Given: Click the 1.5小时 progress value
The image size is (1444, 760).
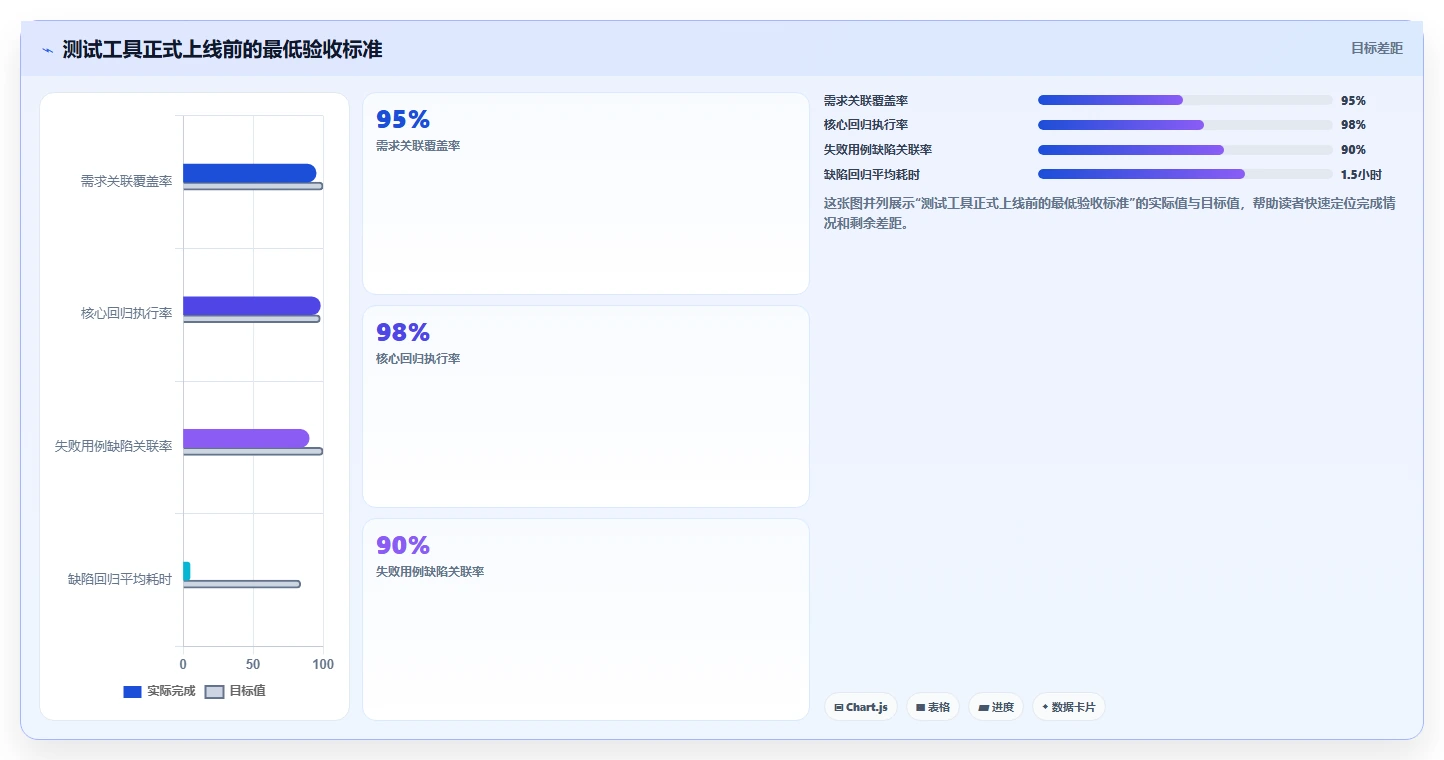Looking at the screenshot, I should pyautogui.click(x=1361, y=175).
